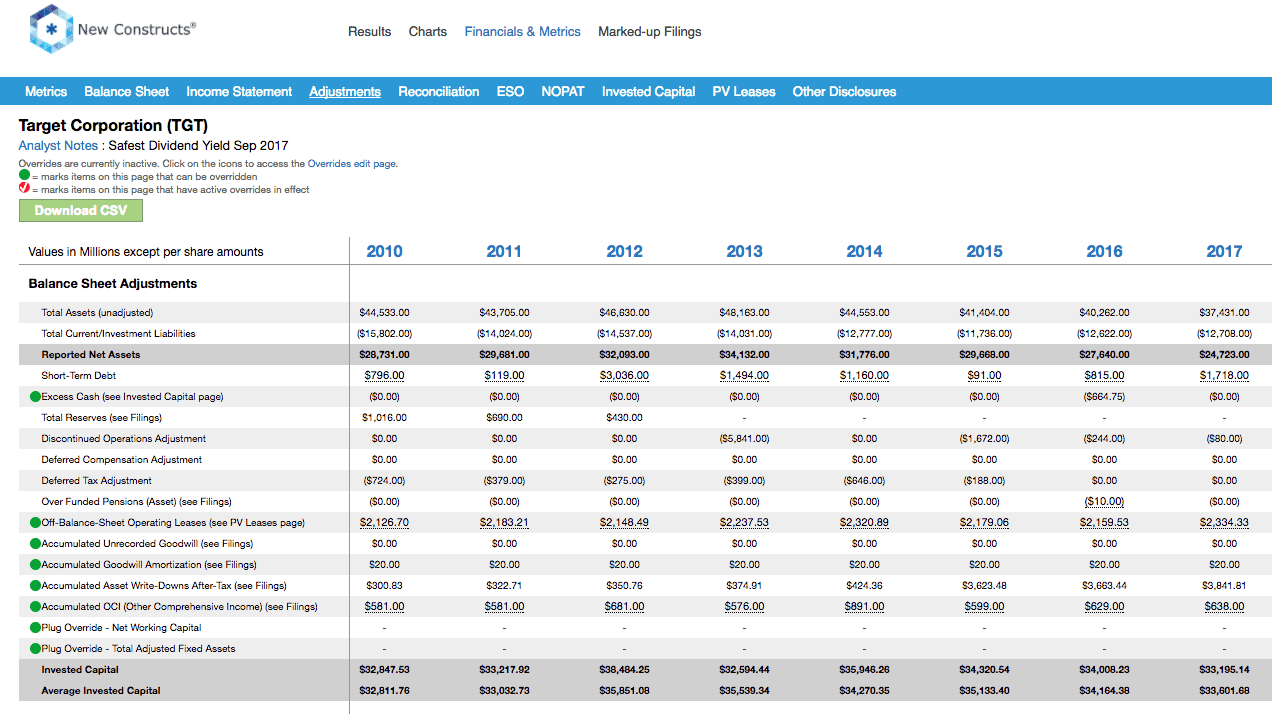
Task: Click Discontinued Operations value ($5,841.00)
Action: tap(744, 439)
